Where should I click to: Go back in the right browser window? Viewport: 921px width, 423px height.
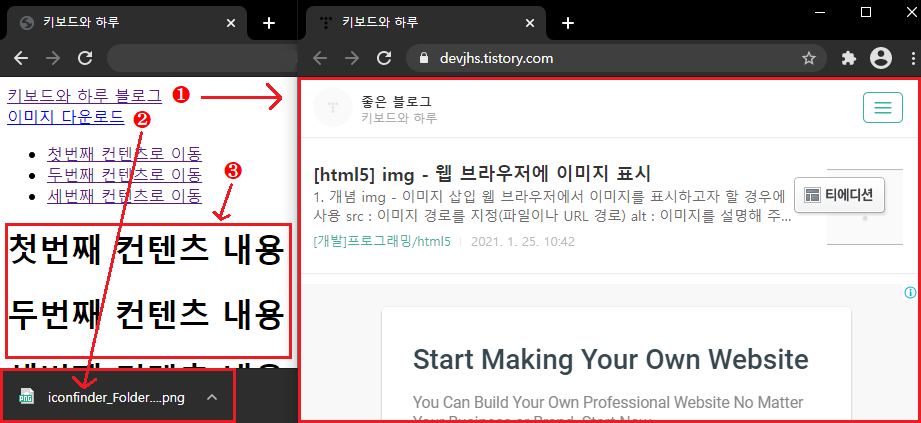click(x=320, y=58)
